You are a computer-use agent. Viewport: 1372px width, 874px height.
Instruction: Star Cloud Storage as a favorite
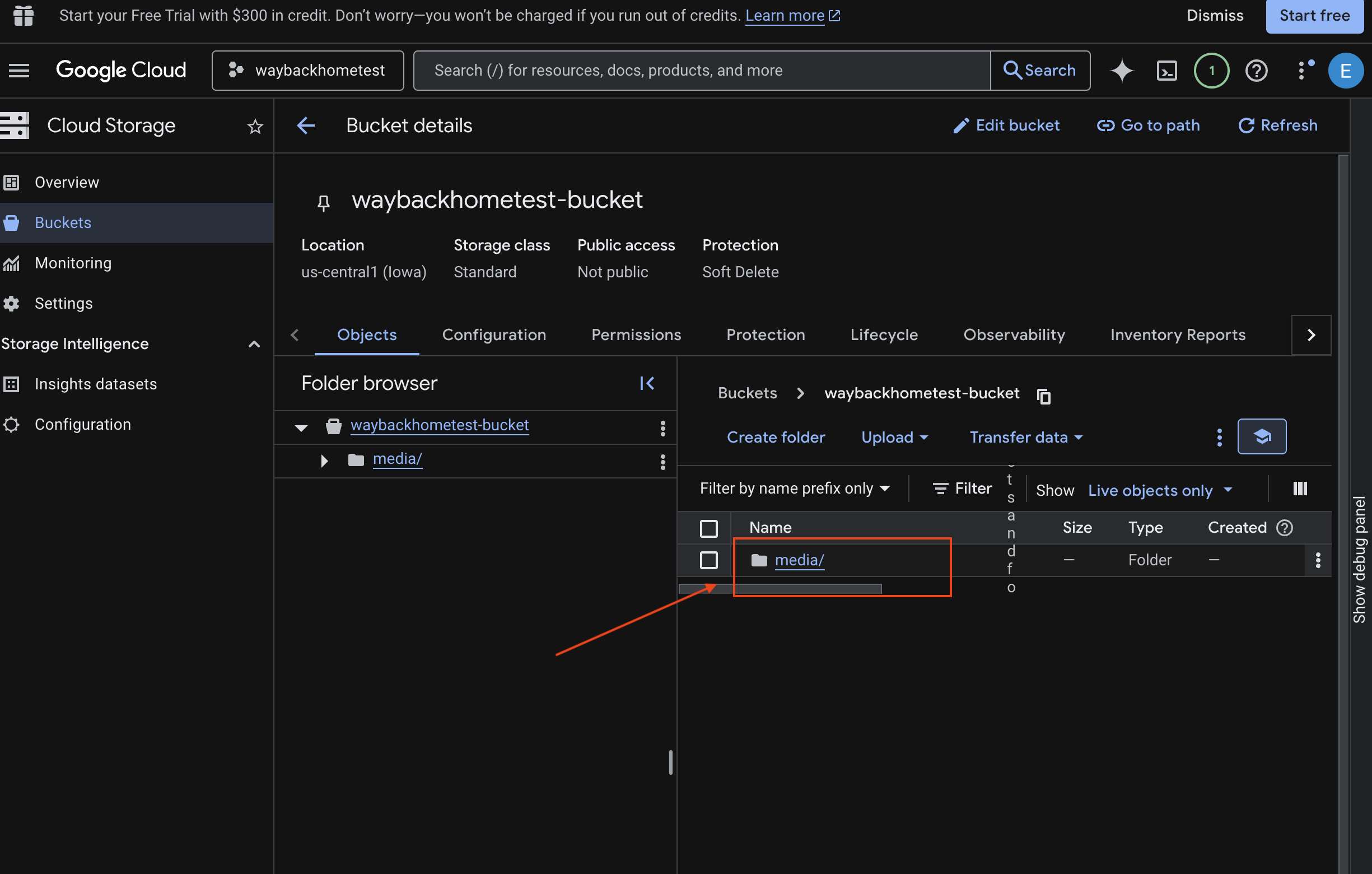[x=255, y=126]
